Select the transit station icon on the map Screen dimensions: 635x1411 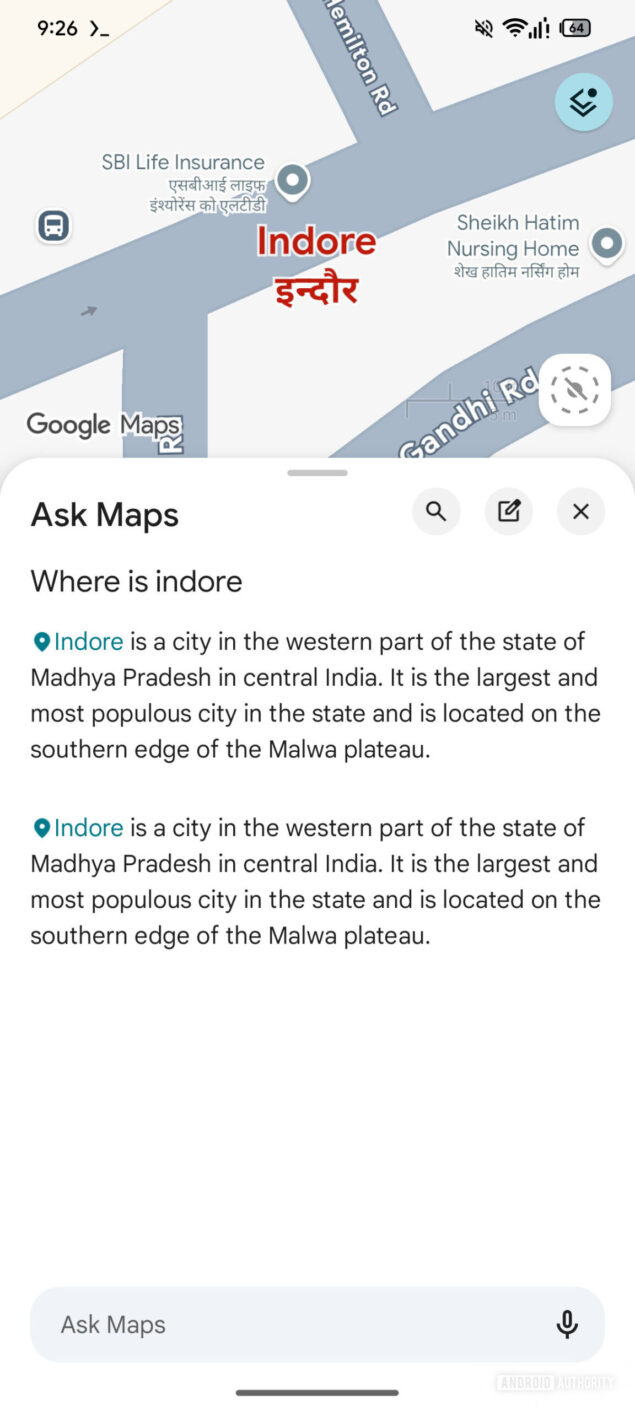(53, 226)
